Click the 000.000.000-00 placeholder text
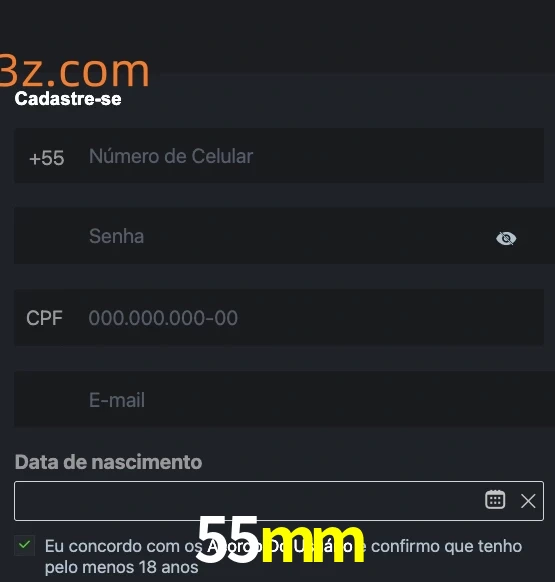This screenshot has width=555, height=582. coord(163,318)
